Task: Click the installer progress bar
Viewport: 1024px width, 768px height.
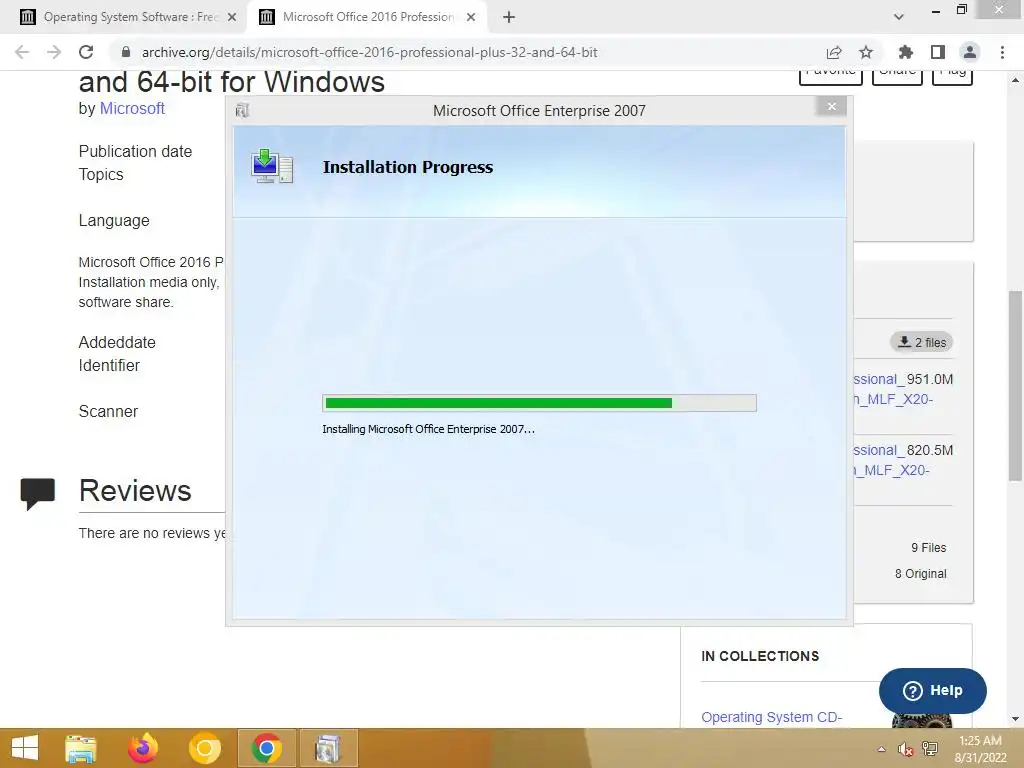Action: [x=539, y=403]
